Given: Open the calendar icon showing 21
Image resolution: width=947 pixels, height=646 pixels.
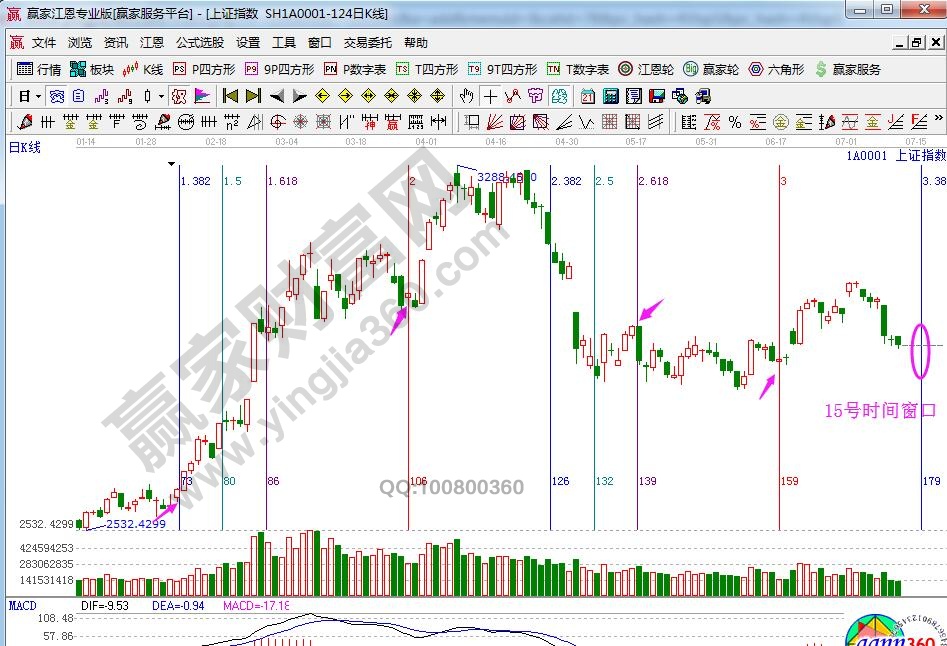Looking at the screenshot, I should [x=587, y=96].
